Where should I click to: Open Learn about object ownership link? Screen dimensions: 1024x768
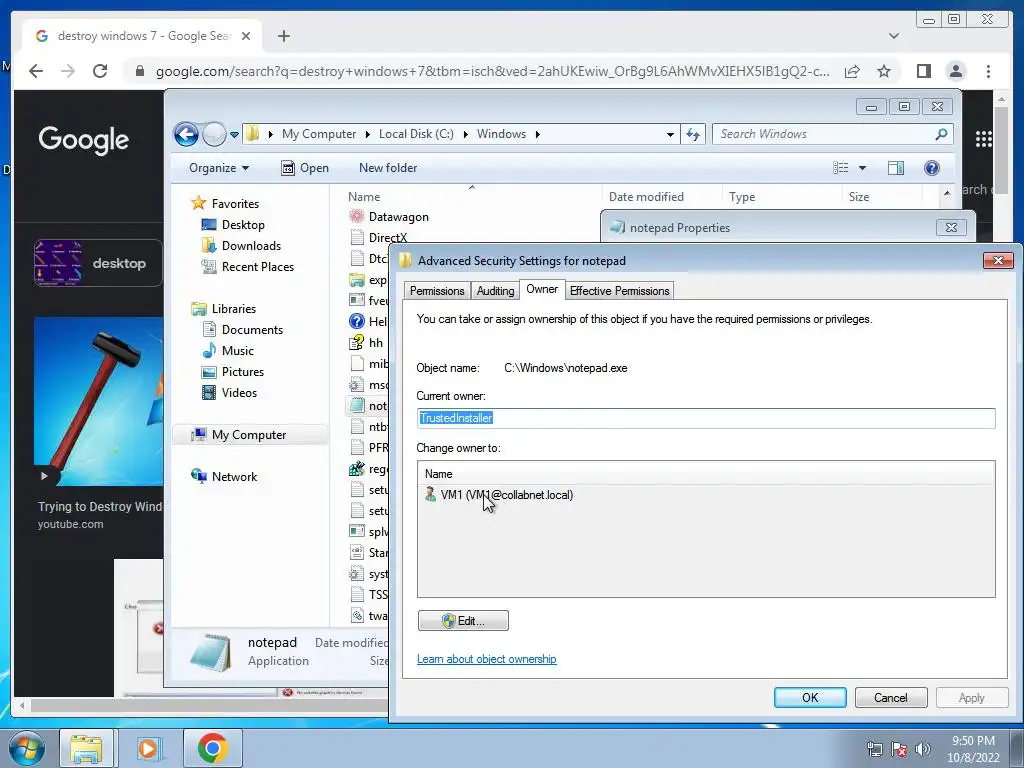tap(487, 659)
